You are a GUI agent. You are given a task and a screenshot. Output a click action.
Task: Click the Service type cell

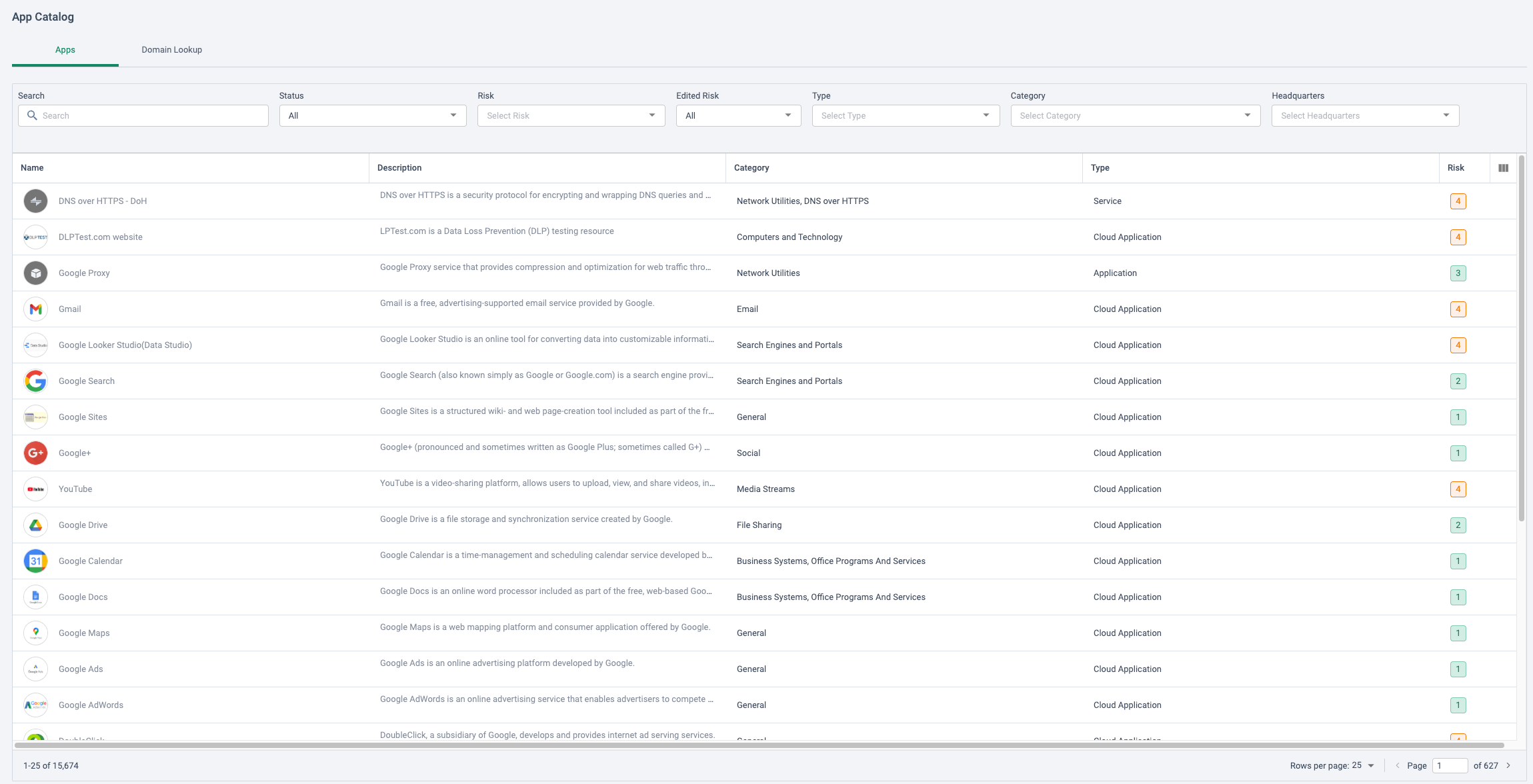pos(1108,201)
